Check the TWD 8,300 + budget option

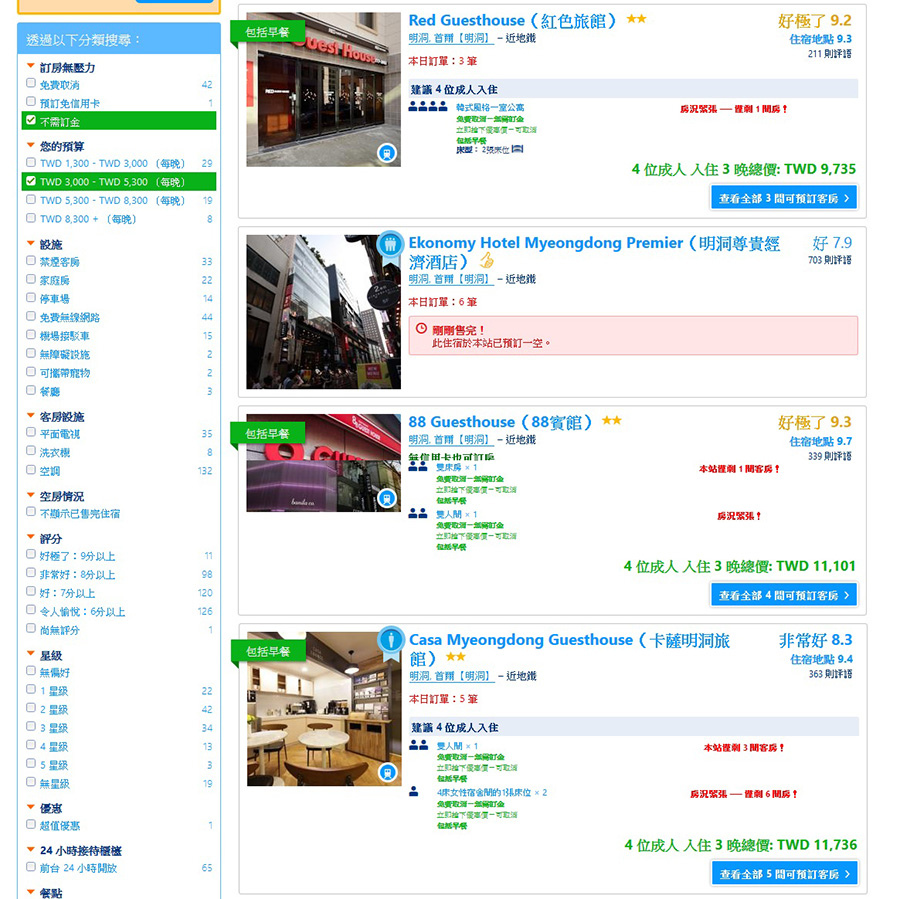pyautogui.click(x=31, y=218)
